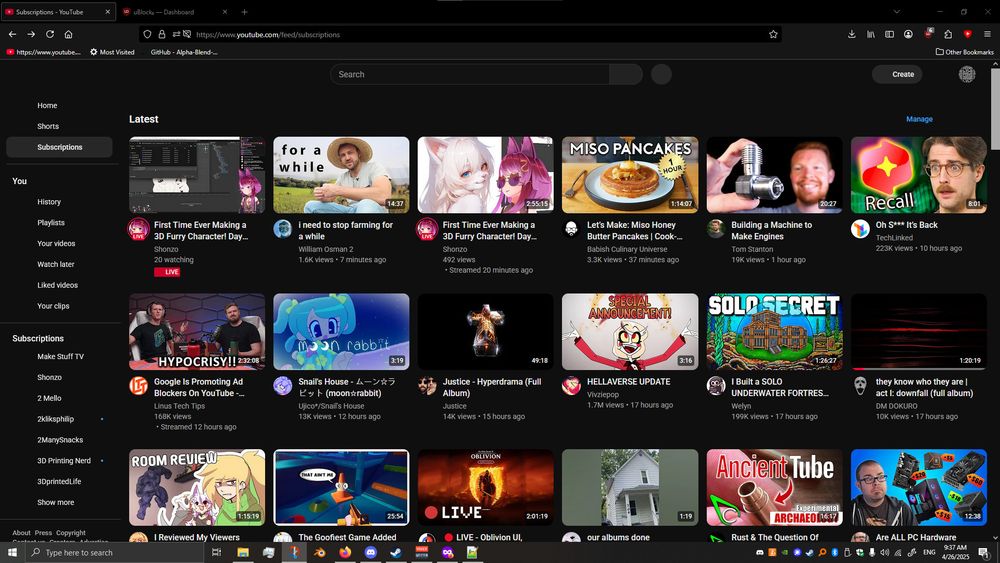This screenshot has height=563, width=1000.
Task: Open File Explorer from the taskbar
Action: [x=243, y=552]
